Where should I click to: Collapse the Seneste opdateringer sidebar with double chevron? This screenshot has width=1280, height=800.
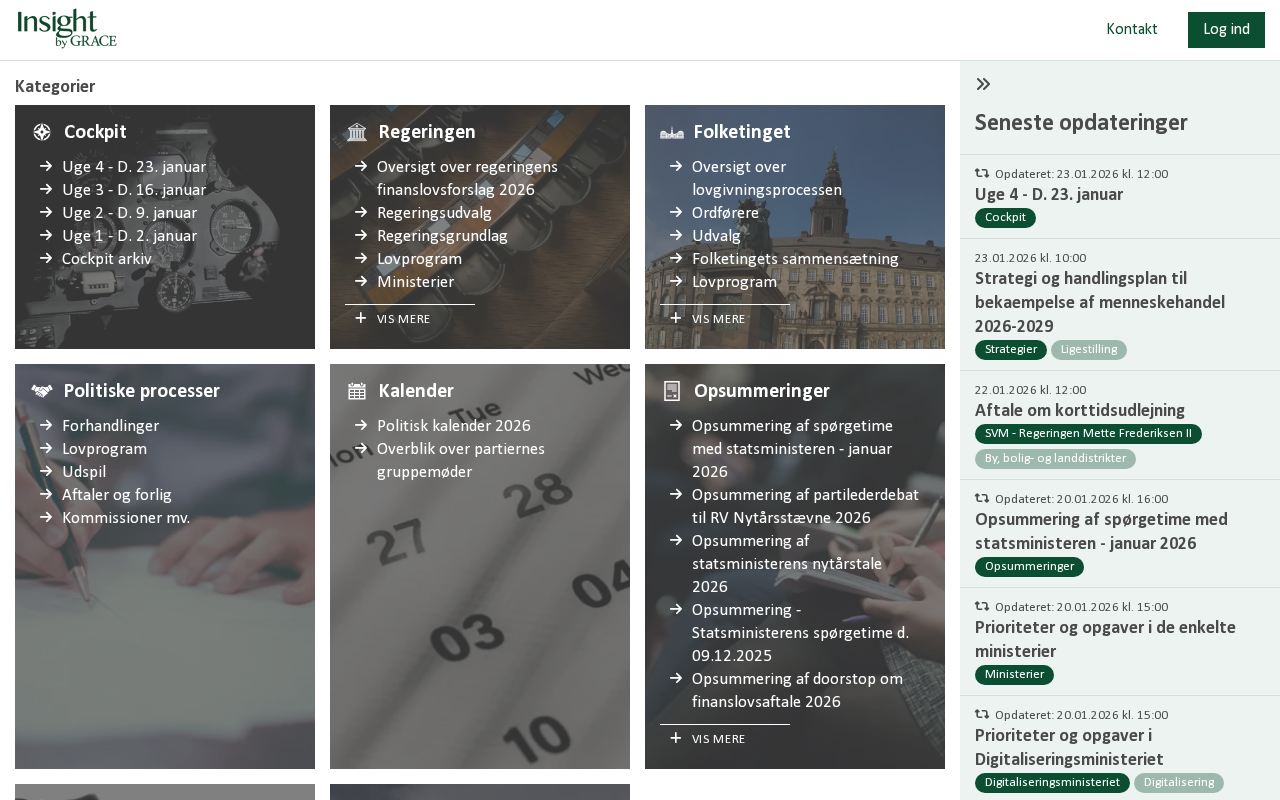coord(983,84)
